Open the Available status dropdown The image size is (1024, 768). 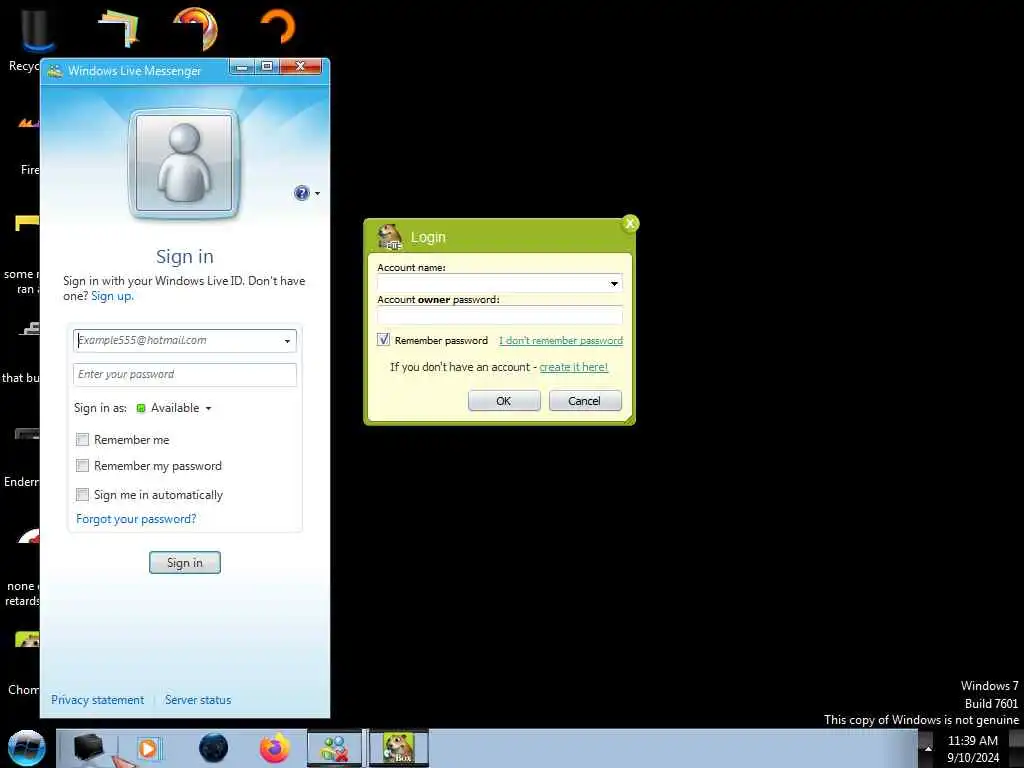174,408
